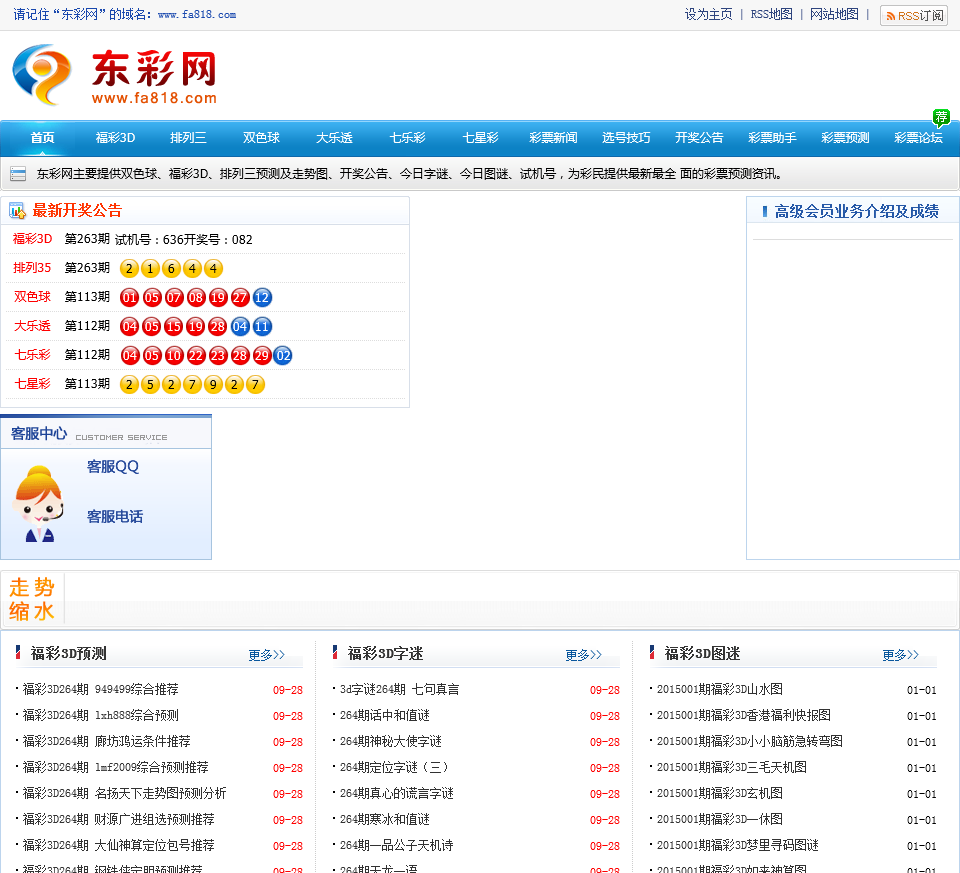Click the 东彩网 logo image
Image resolution: width=960 pixels, height=873 pixels.
pos(114,75)
